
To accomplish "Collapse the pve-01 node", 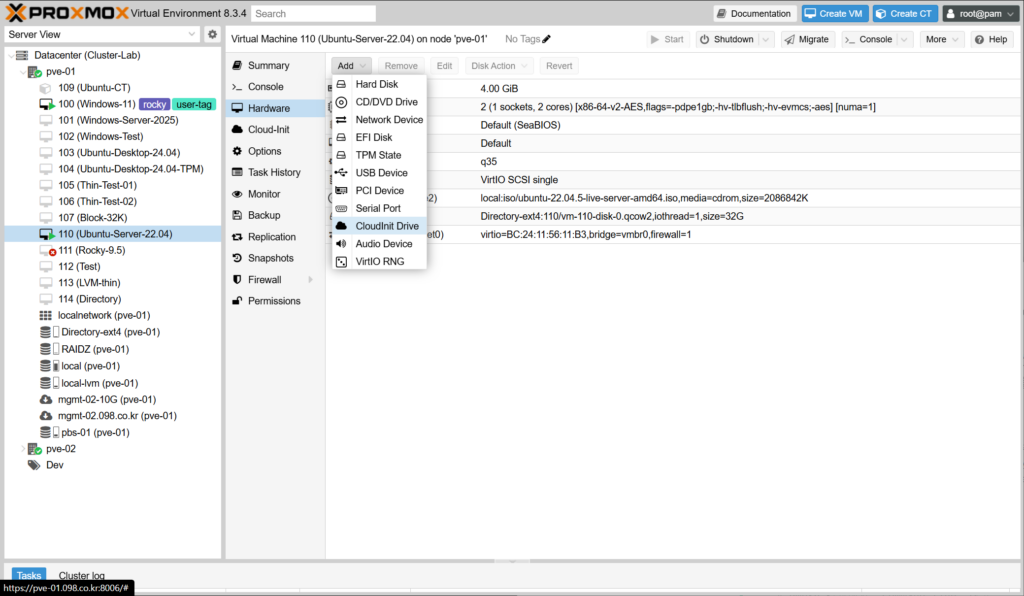I will (x=23, y=72).
